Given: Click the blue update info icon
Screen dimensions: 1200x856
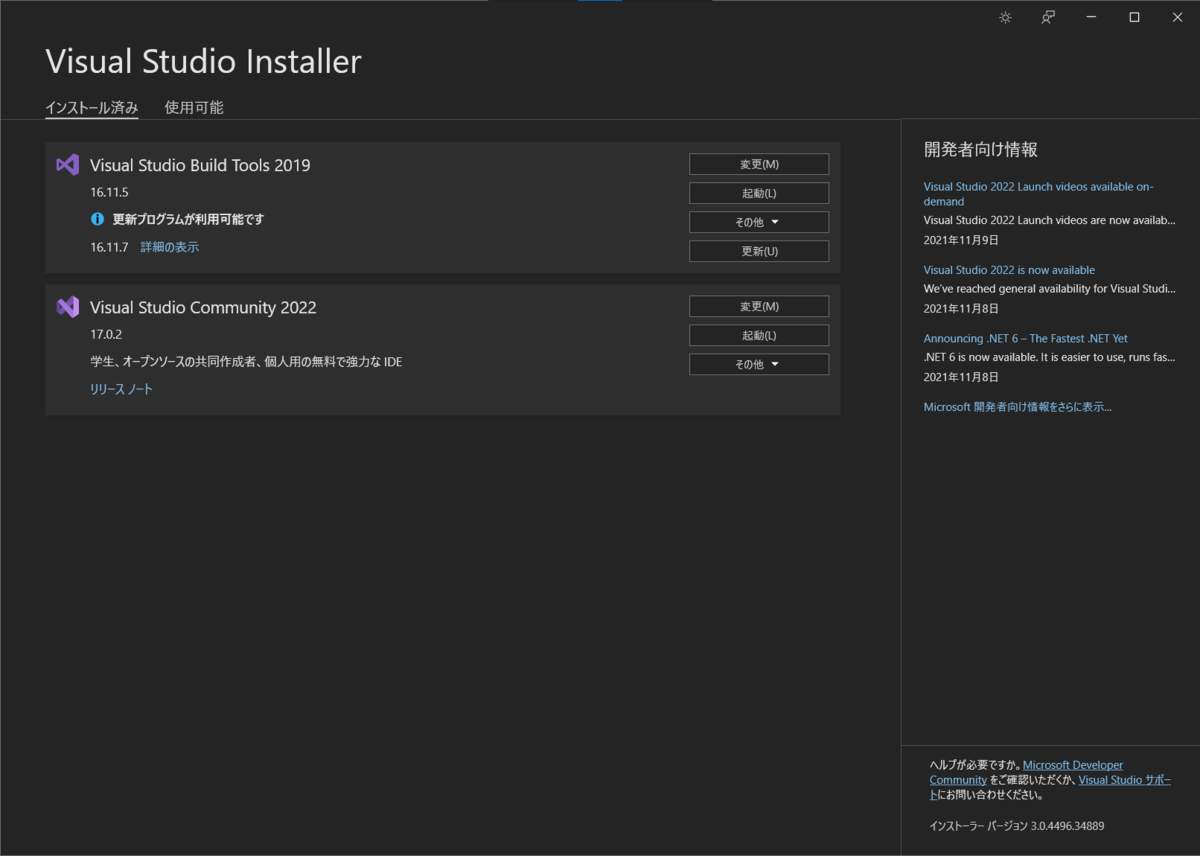Looking at the screenshot, I should tap(97, 219).
